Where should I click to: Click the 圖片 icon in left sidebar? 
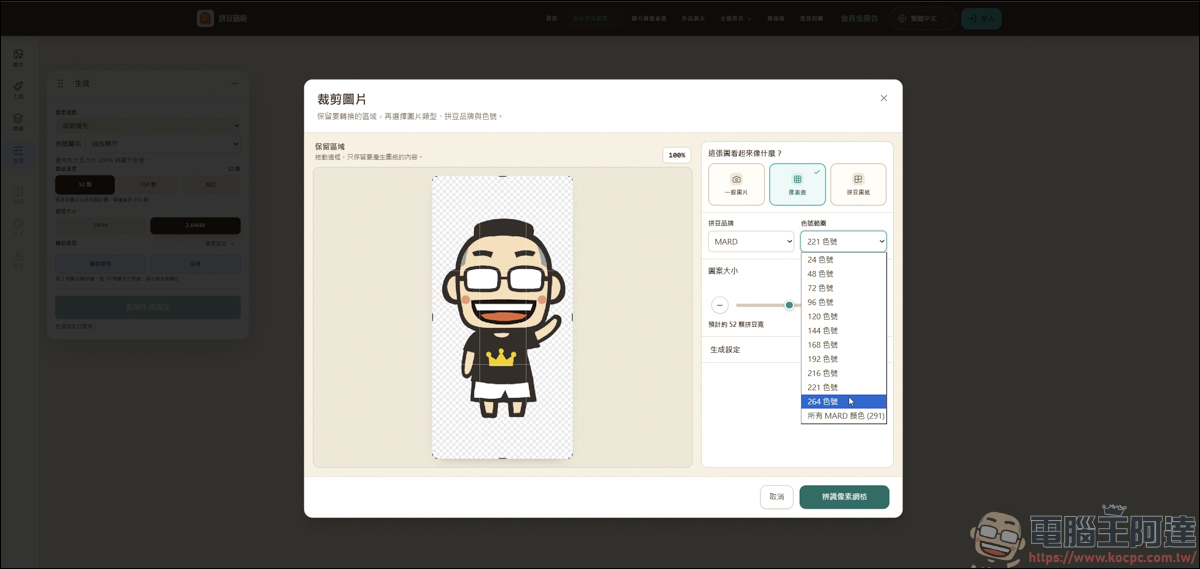click(x=18, y=58)
